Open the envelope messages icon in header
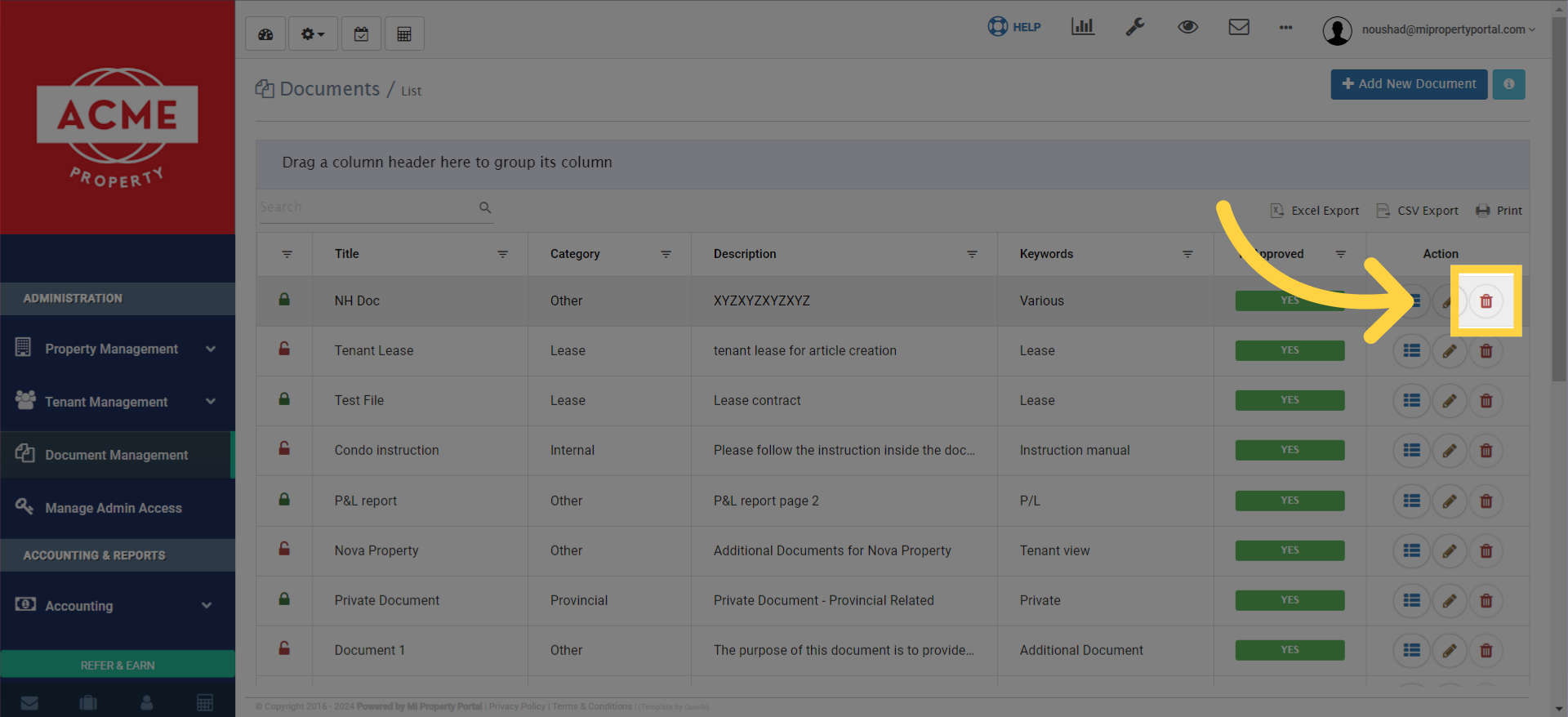Screen dimensions: 1568x717 [1239, 27]
